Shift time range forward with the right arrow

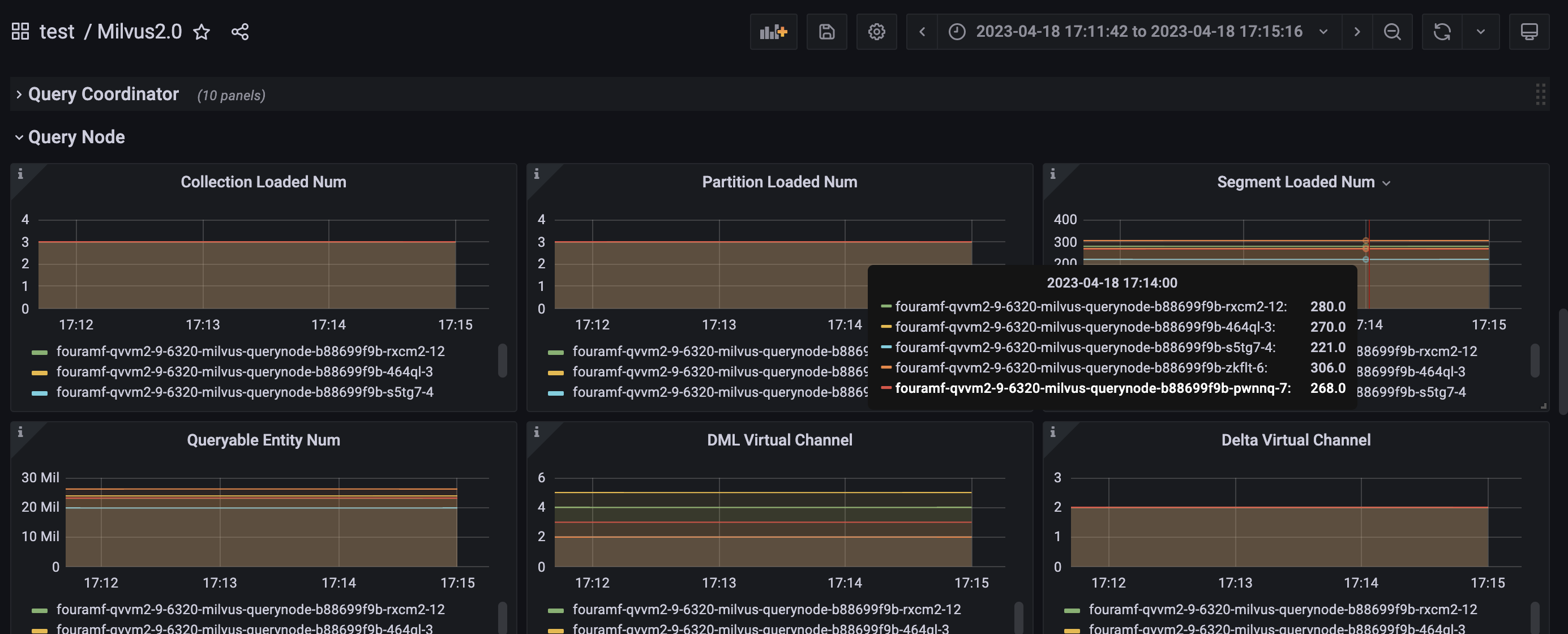1357,32
